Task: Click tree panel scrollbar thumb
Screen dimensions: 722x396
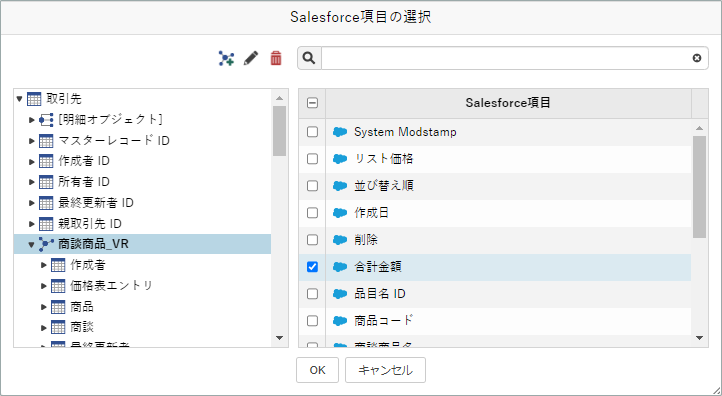Action: (279, 131)
